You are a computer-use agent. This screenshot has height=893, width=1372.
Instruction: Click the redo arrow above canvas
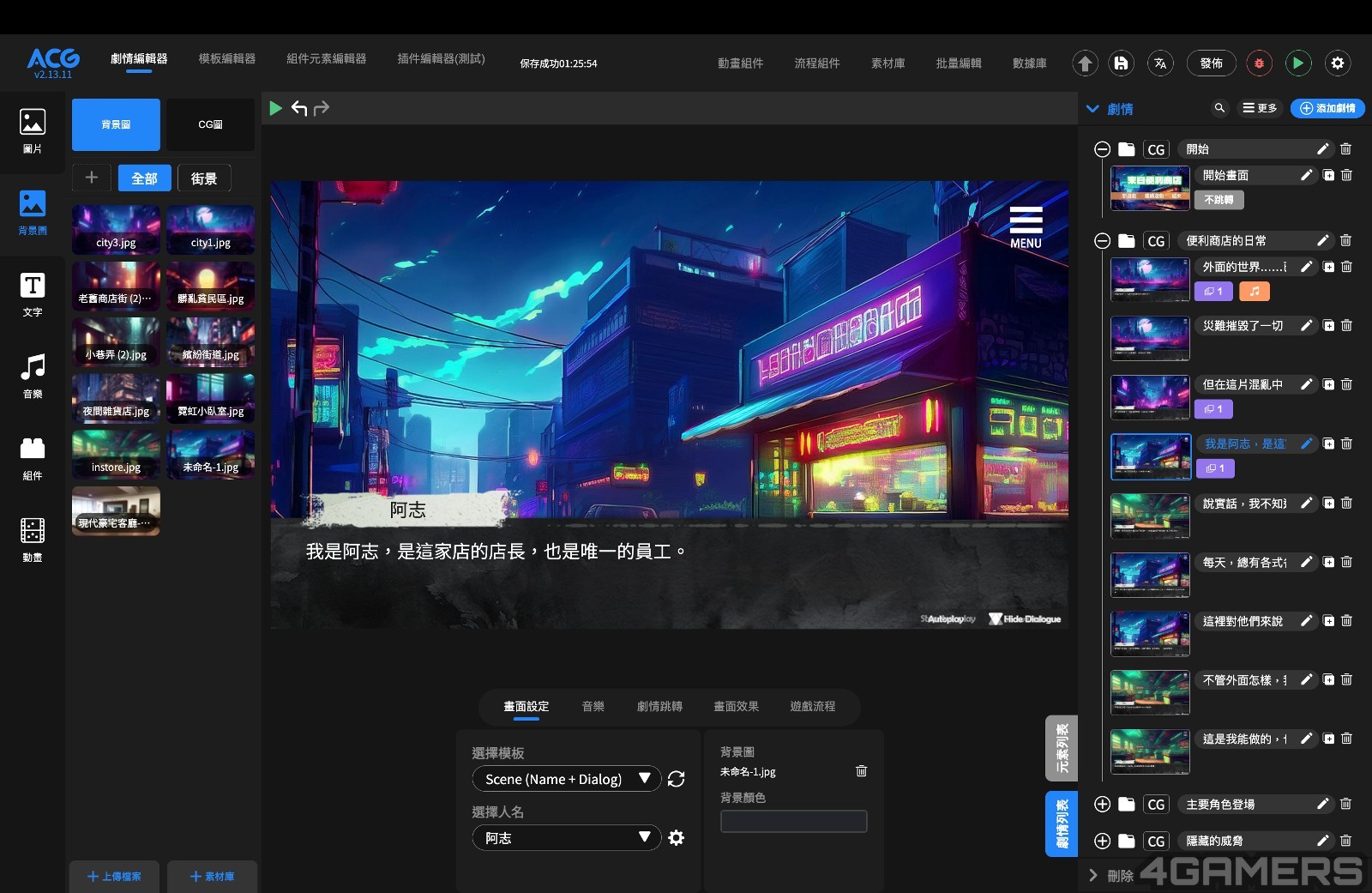[x=322, y=108]
